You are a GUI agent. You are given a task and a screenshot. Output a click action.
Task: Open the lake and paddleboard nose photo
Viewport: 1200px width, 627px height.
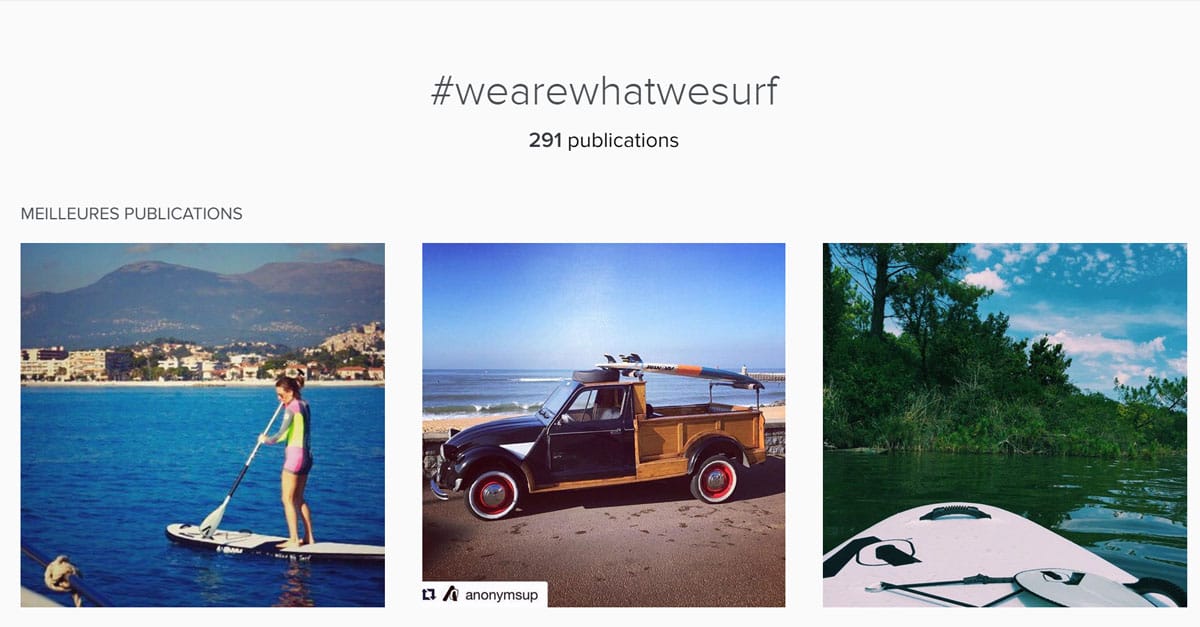point(1004,425)
